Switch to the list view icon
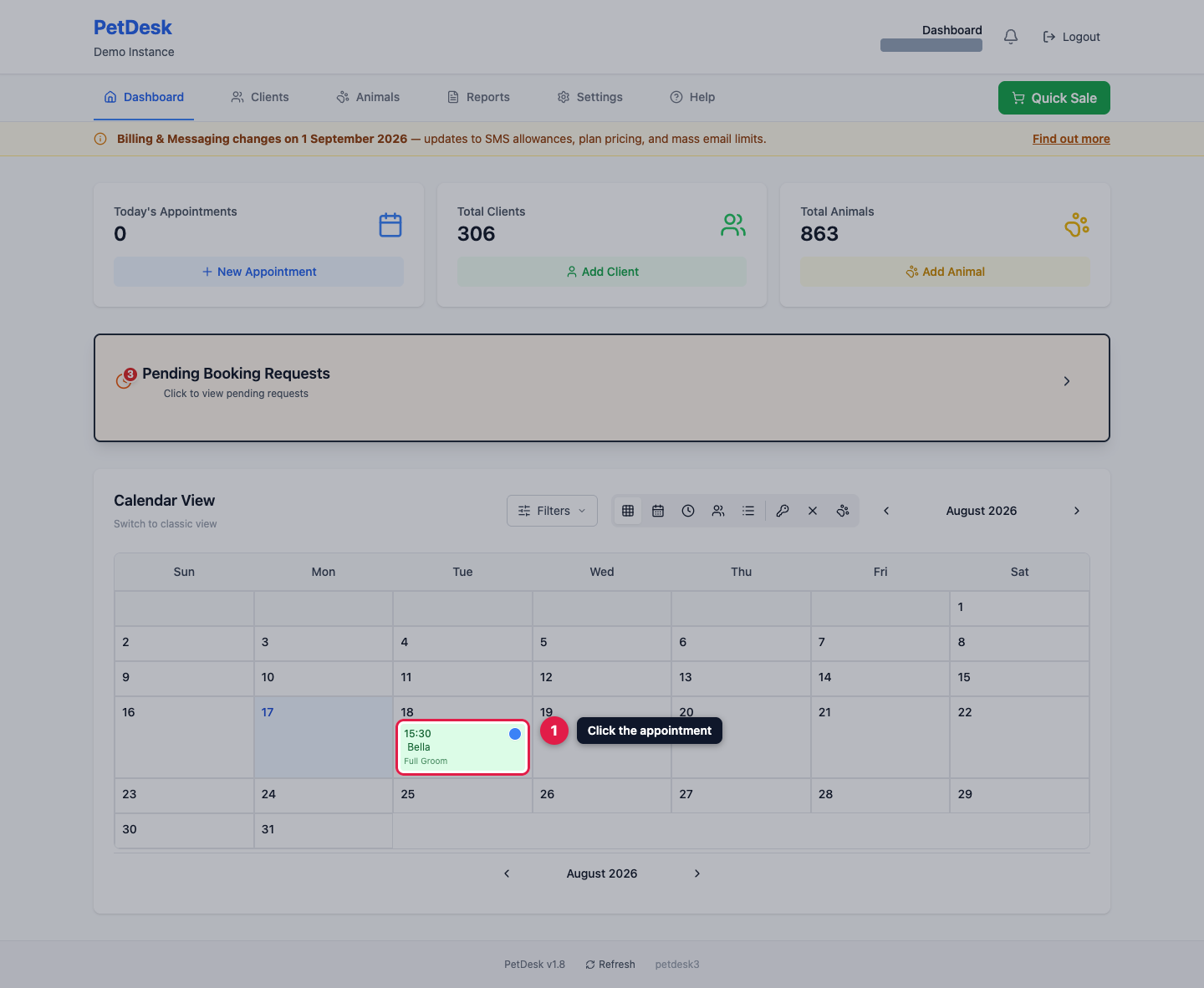Image resolution: width=1204 pixels, height=988 pixels. coord(748,511)
